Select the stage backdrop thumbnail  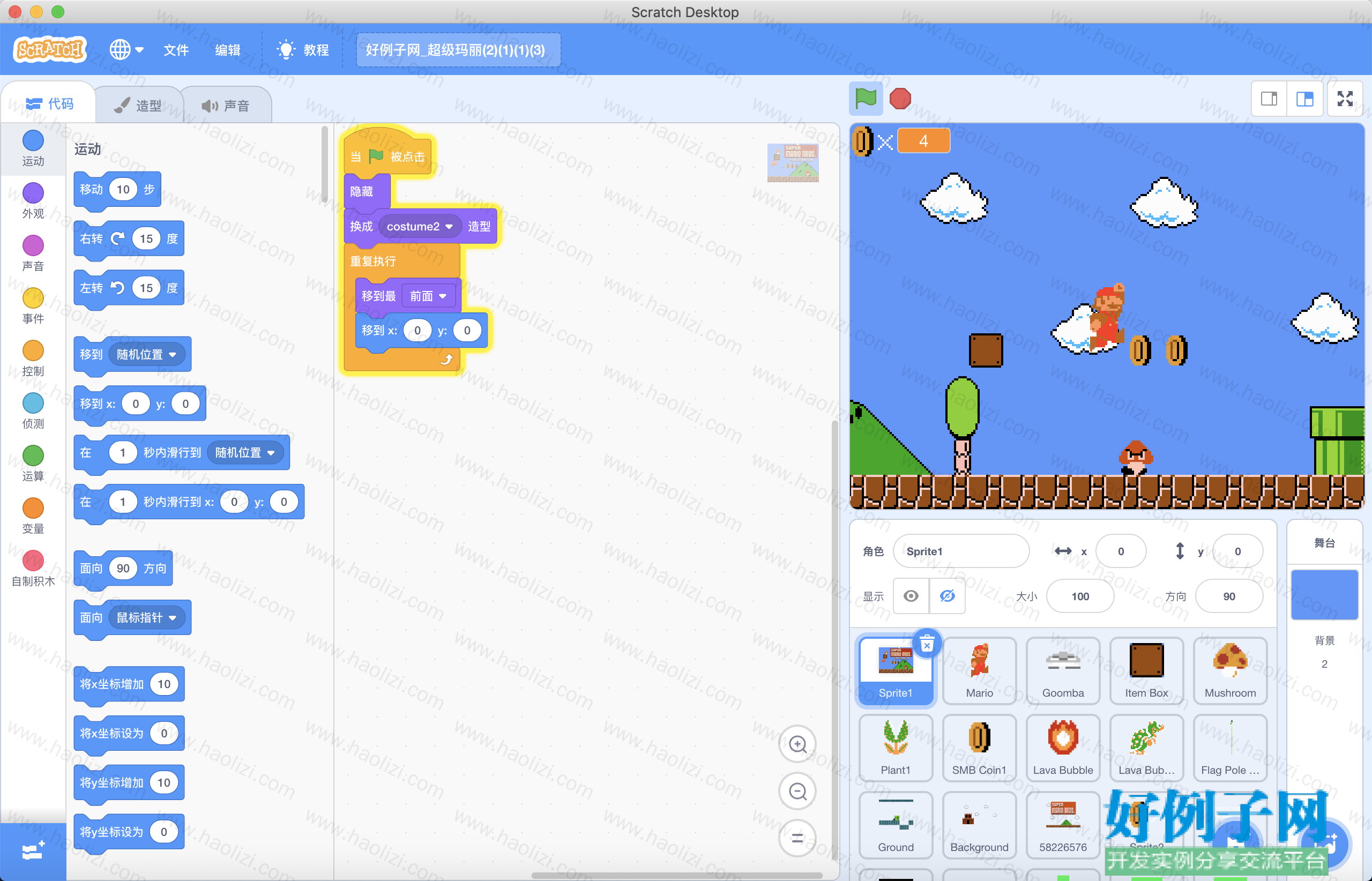(x=1324, y=594)
